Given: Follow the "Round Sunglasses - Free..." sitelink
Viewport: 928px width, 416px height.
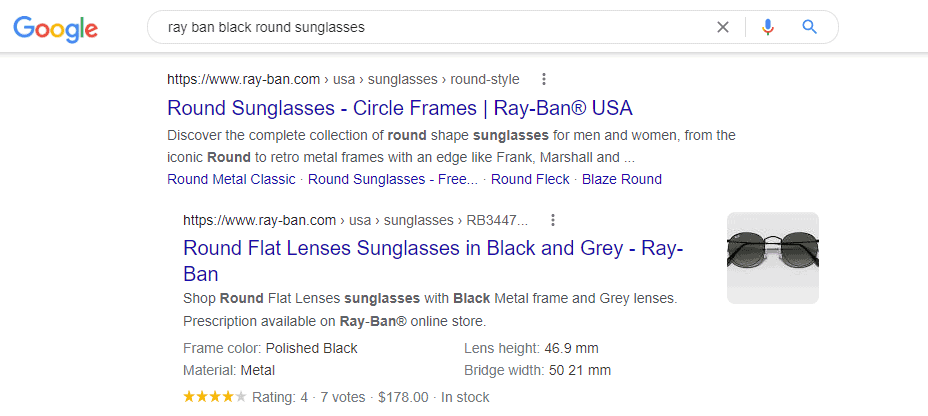Looking at the screenshot, I should click(x=393, y=179).
